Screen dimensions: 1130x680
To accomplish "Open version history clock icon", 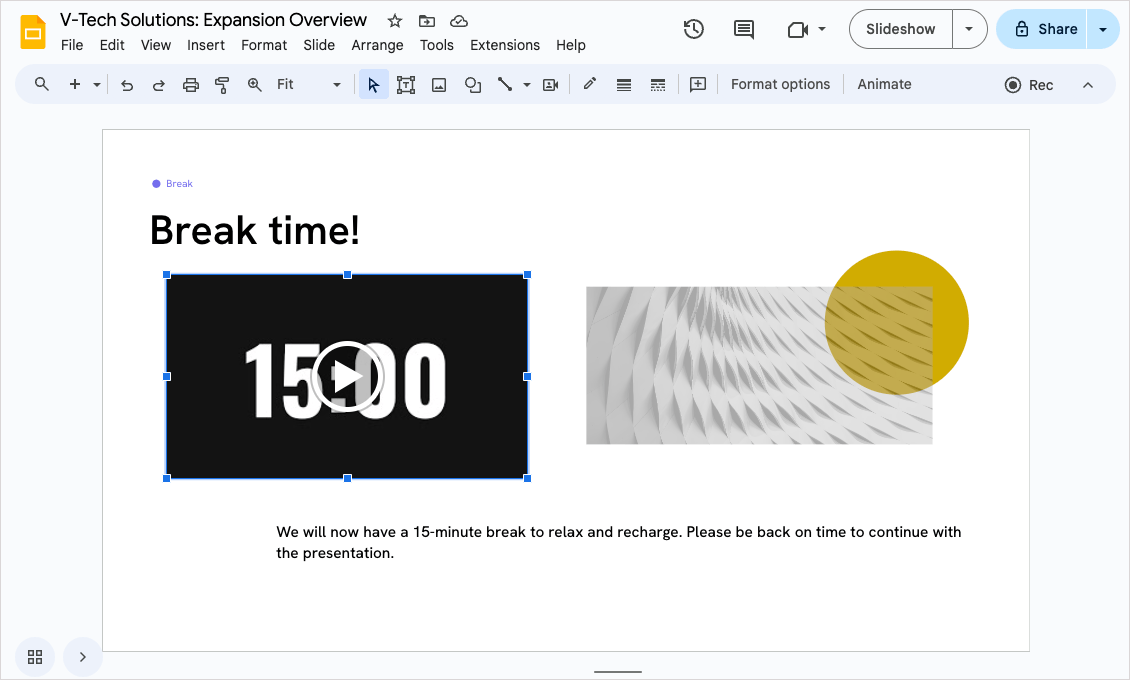I will 693,29.
